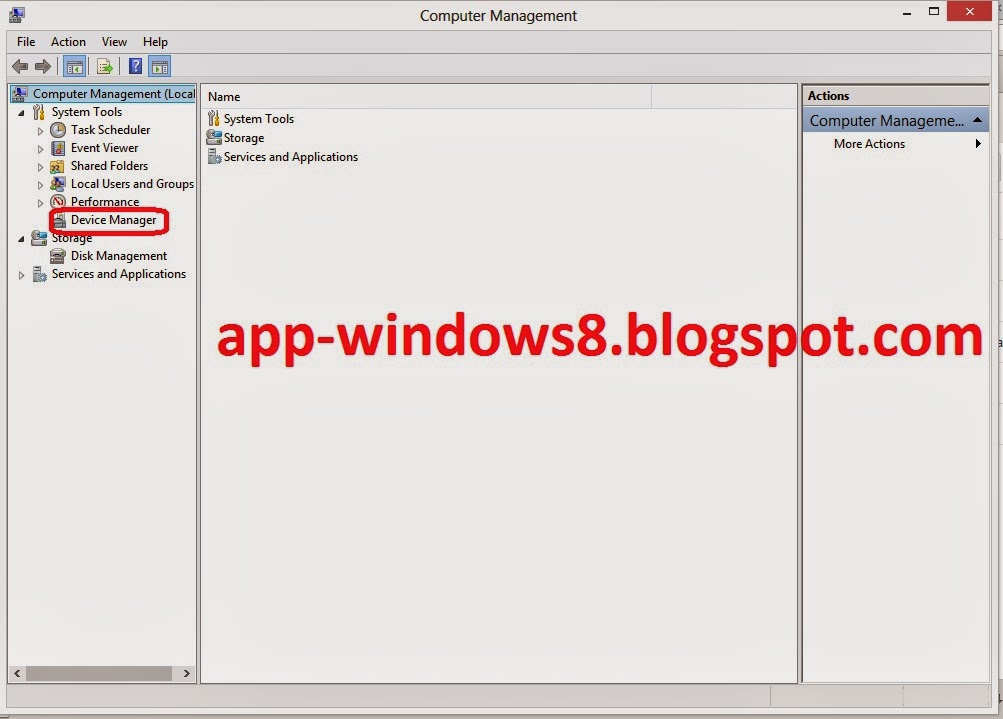
Task: Expand the Event Viewer node
Action: click(x=40, y=149)
